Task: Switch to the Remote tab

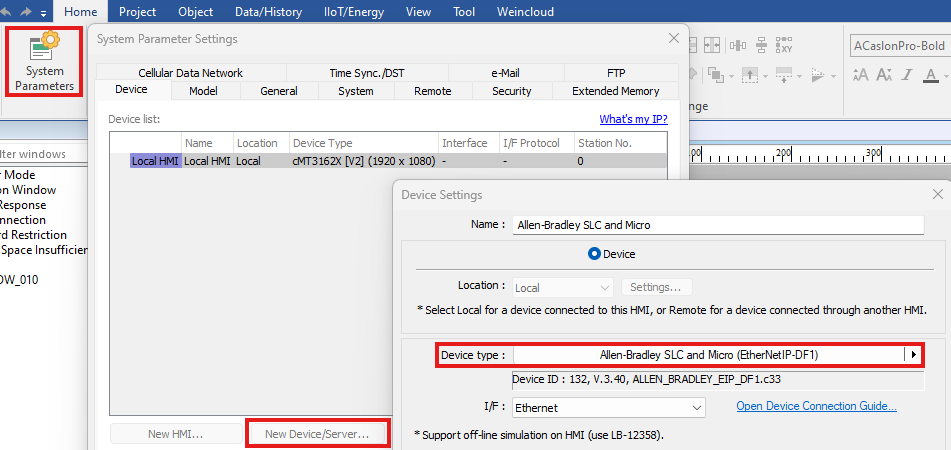Action: pyautogui.click(x=432, y=91)
